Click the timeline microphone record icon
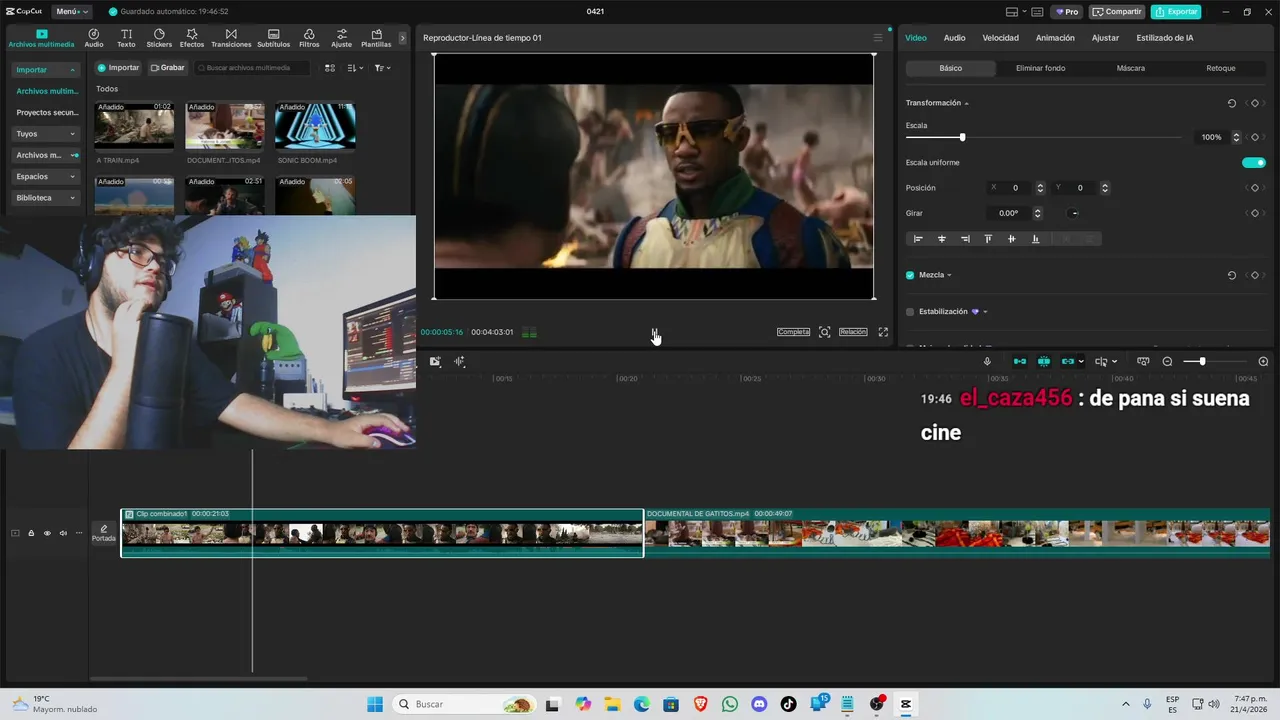1280x720 pixels. point(987,361)
